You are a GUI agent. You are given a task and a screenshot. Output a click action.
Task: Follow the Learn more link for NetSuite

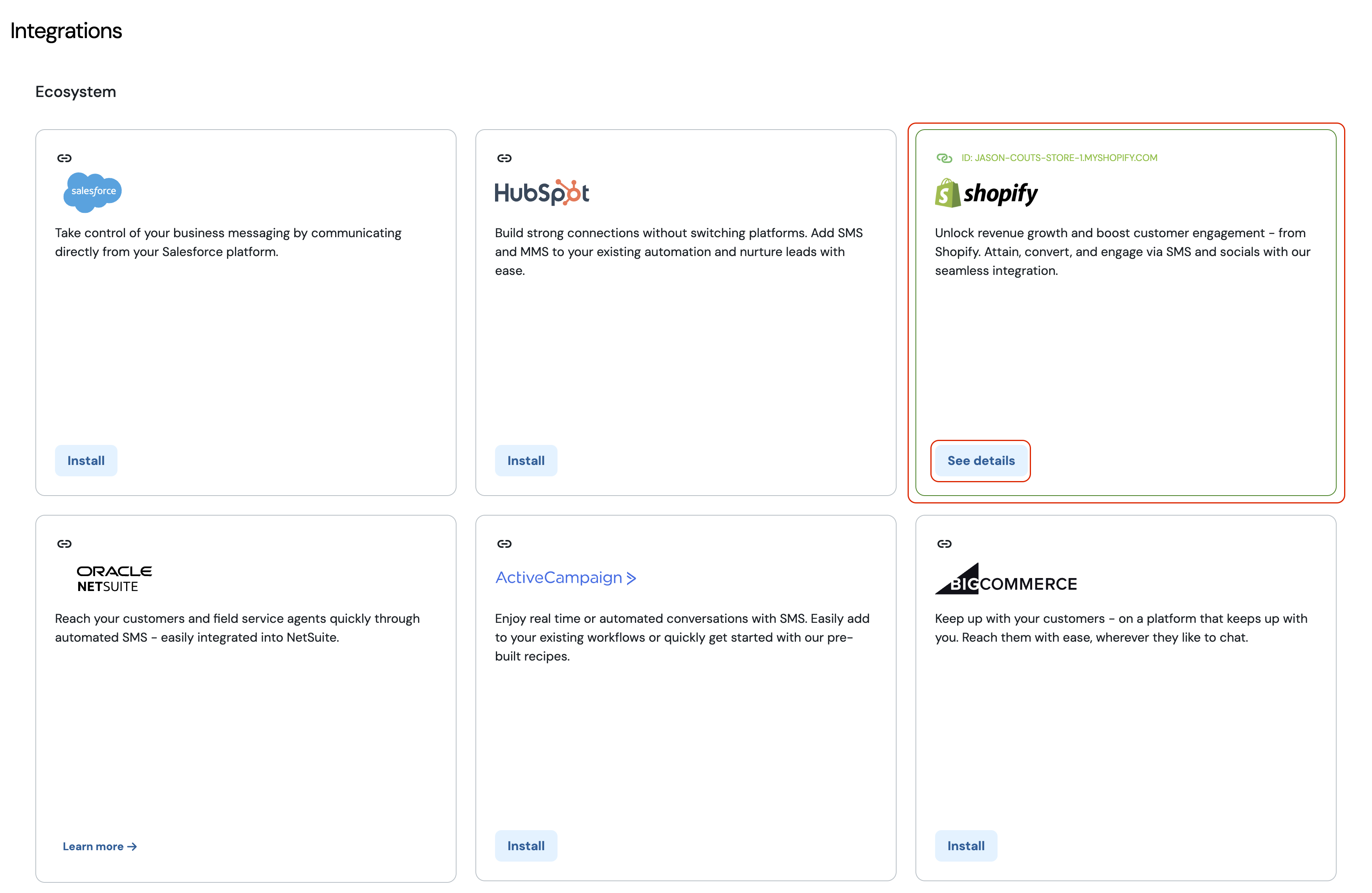point(99,846)
